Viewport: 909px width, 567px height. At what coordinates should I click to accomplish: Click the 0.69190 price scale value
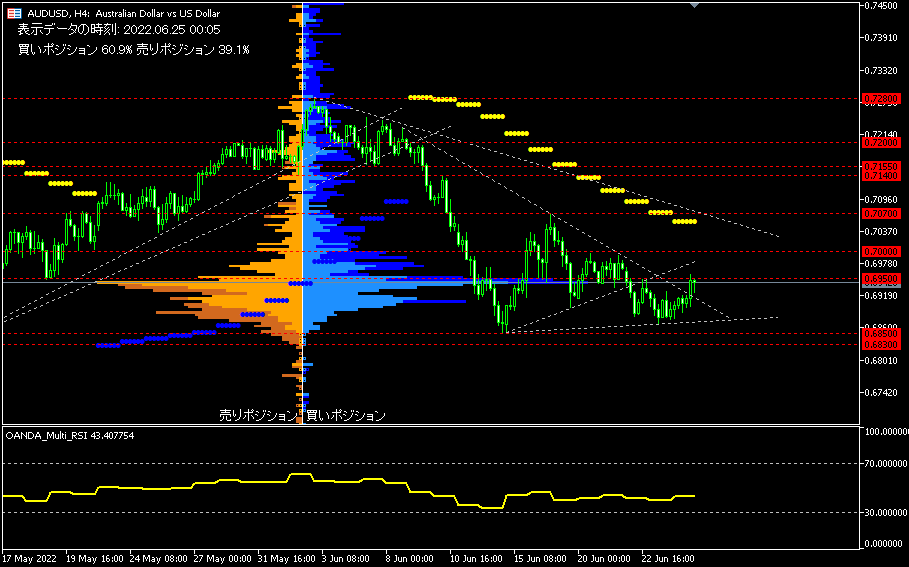tap(881, 296)
